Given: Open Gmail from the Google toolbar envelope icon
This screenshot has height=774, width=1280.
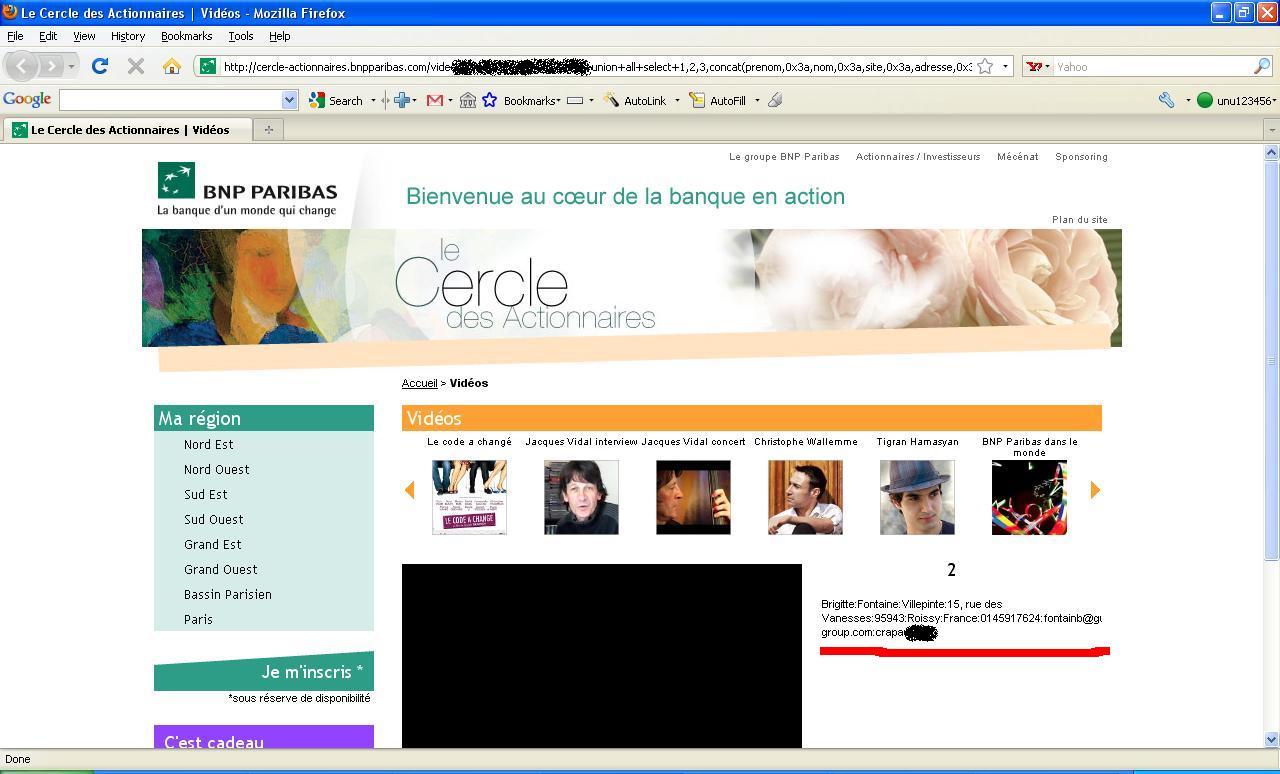Looking at the screenshot, I should click(434, 100).
